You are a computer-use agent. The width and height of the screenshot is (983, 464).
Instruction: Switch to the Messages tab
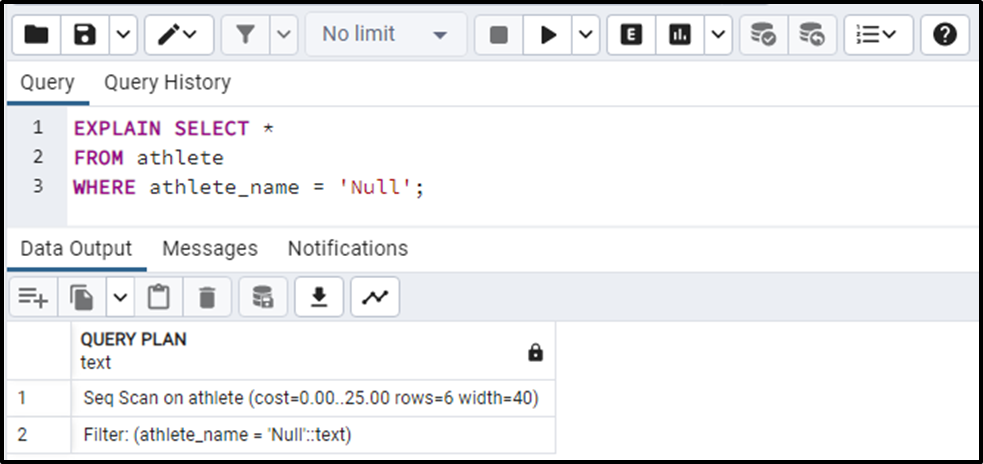[210, 248]
